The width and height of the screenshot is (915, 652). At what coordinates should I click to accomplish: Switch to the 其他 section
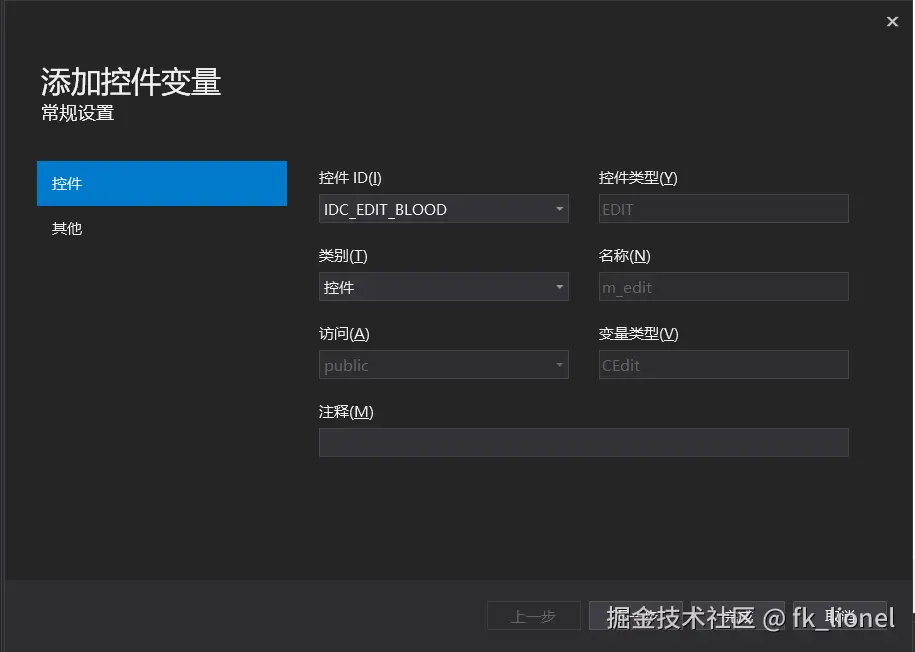coord(66,228)
